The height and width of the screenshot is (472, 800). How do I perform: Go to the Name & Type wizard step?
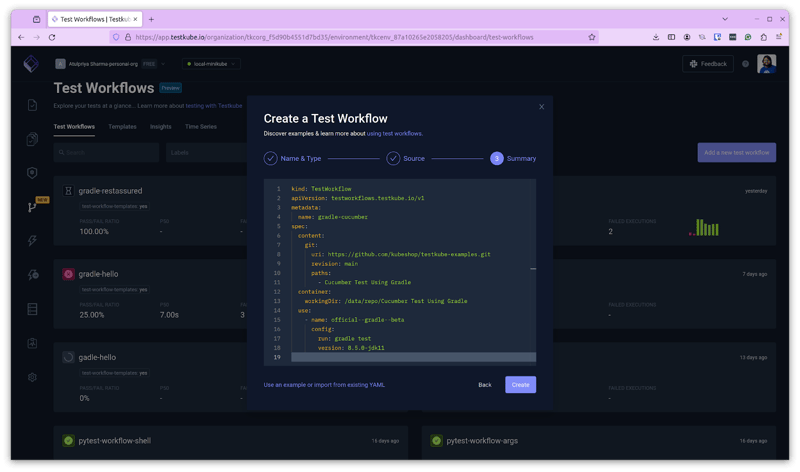(x=292, y=158)
